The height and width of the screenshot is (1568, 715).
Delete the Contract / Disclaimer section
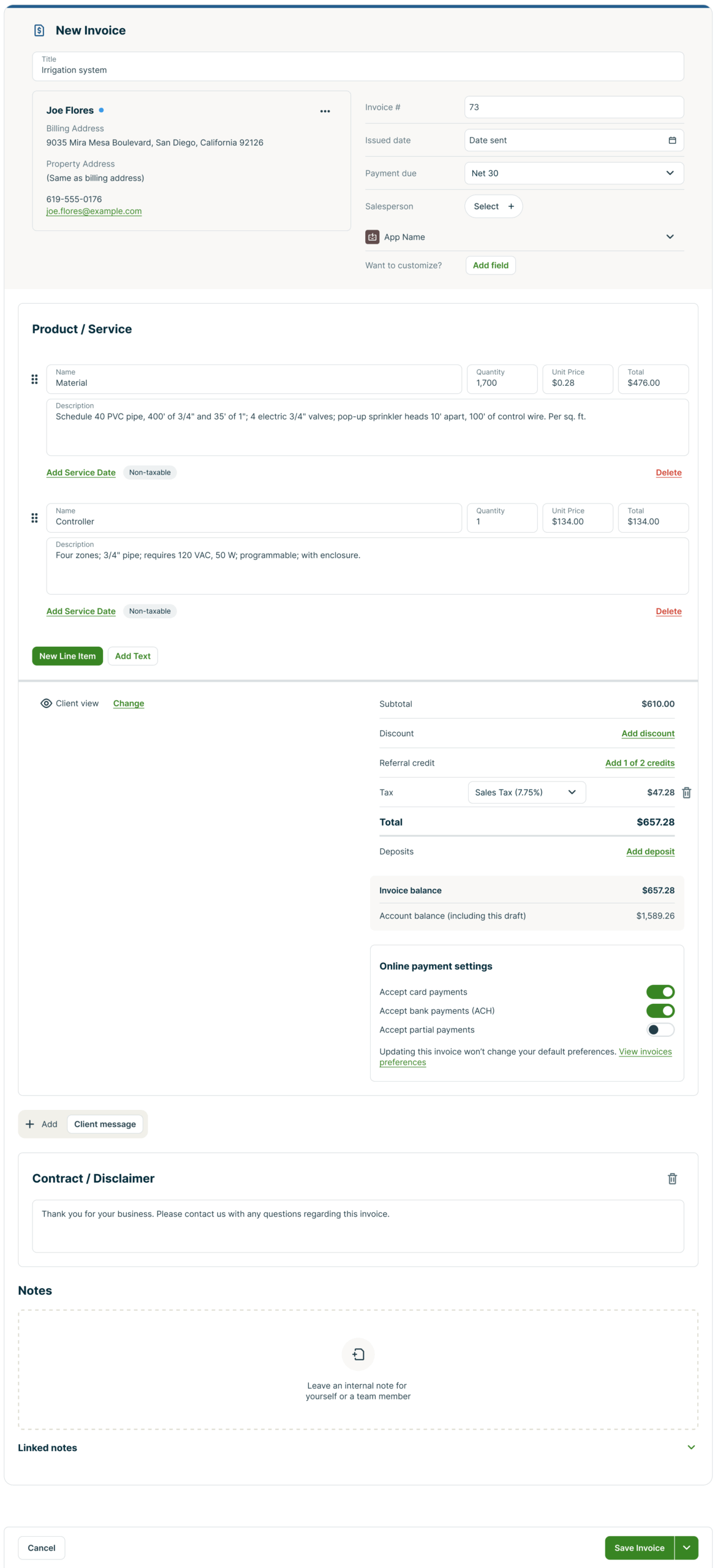[x=671, y=1178]
